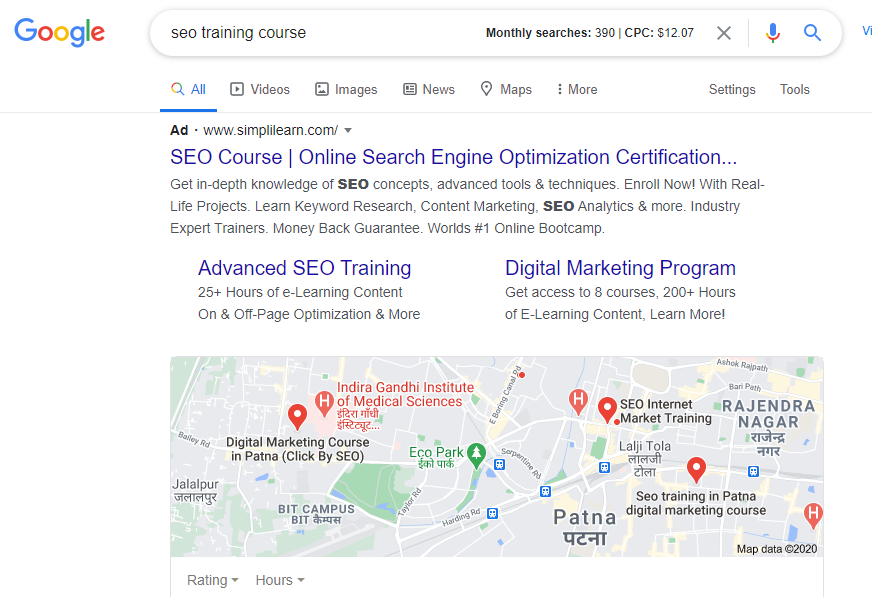Image resolution: width=872 pixels, height=597 pixels.
Task: Click hospital marker left of SEO Internet pin
Action: (578, 402)
